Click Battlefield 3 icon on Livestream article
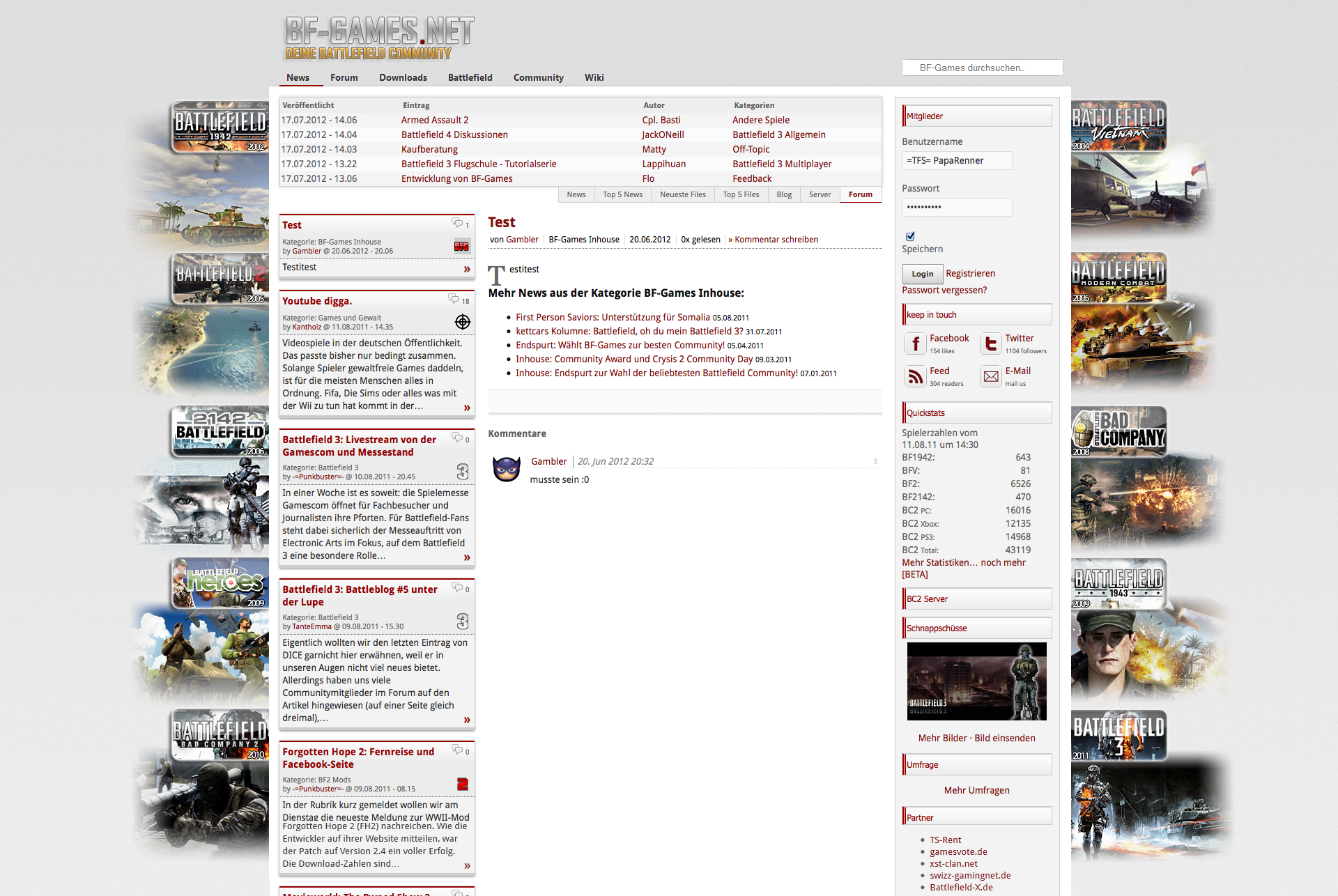The image size is (1338, 896). [463, 472]
